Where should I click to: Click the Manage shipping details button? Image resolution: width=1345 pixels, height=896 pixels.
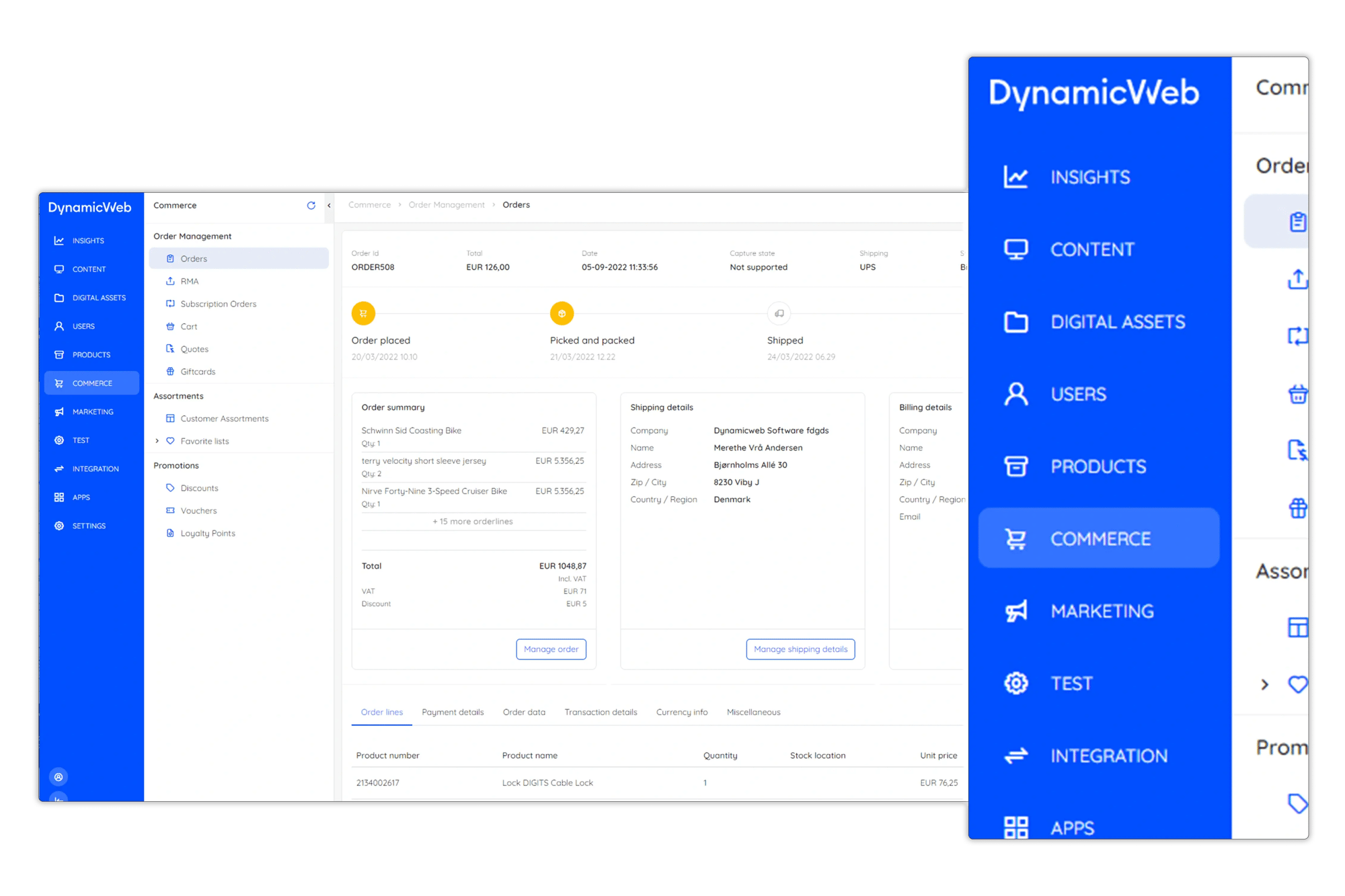(x=800, y=649)
